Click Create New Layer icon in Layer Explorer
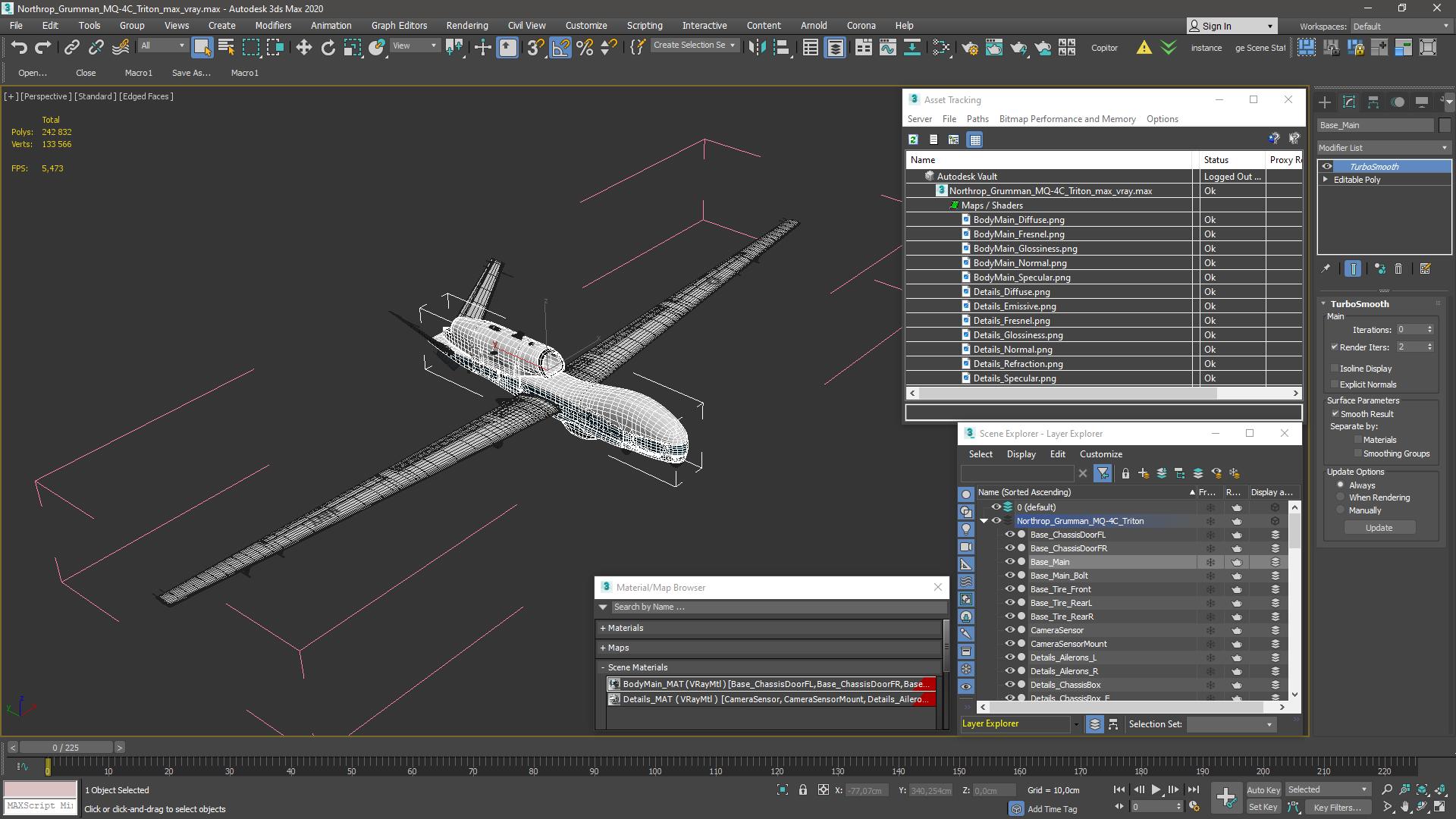Viewport: 1456px width, 819px height. click(1144, 473)
